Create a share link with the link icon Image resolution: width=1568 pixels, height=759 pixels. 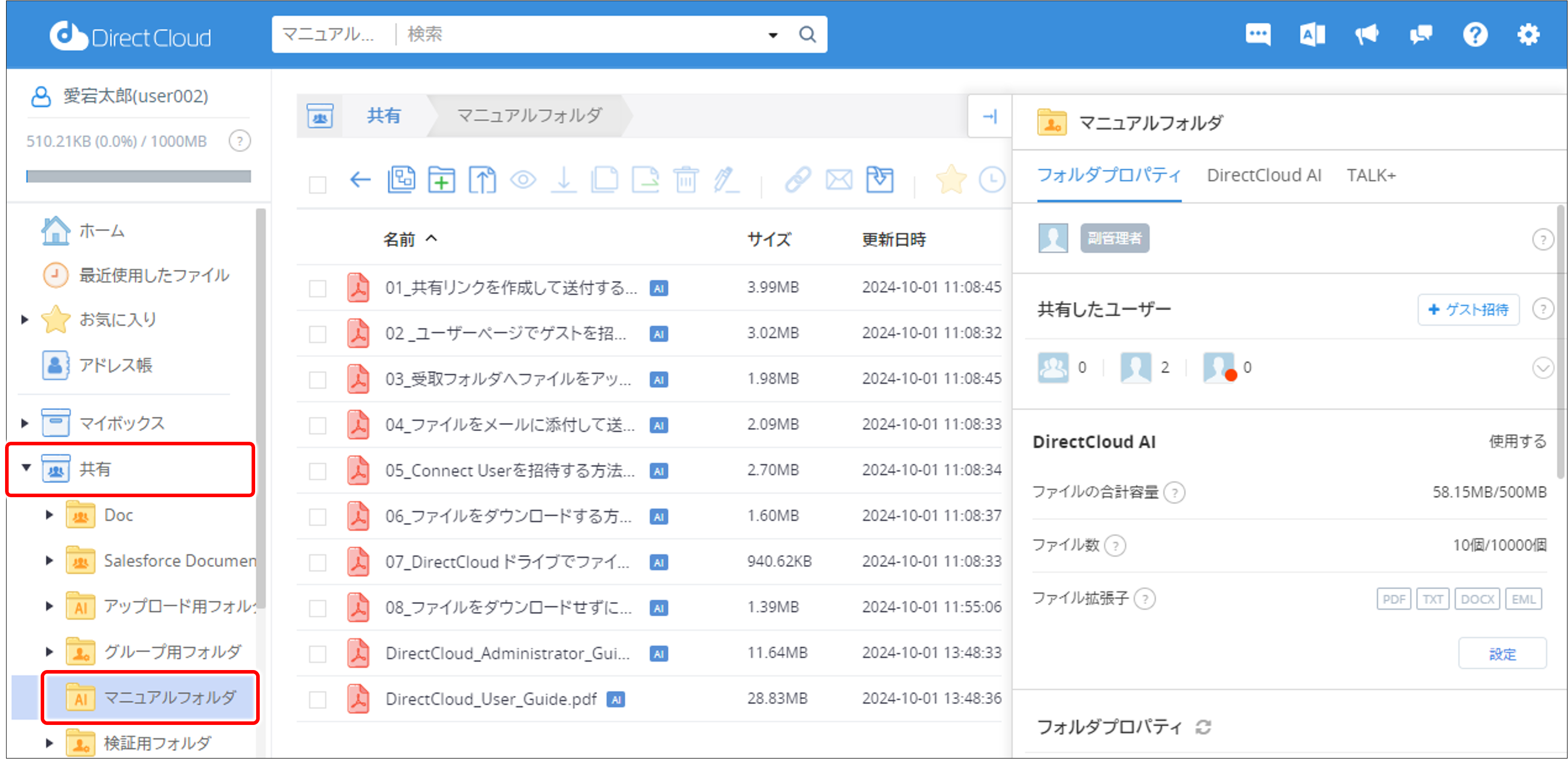tap(798, 179)
